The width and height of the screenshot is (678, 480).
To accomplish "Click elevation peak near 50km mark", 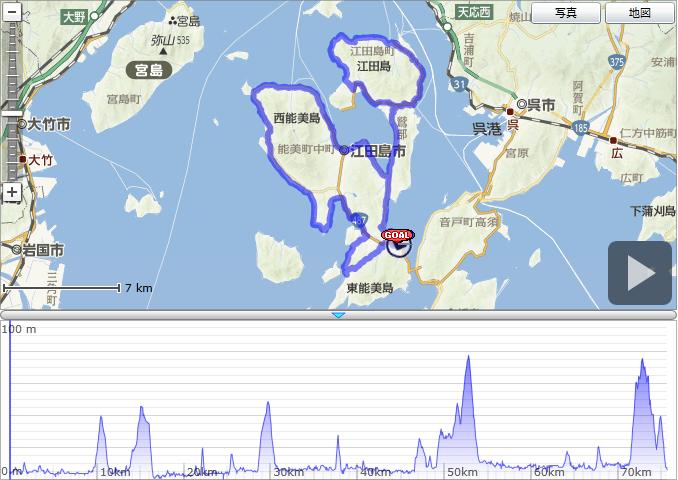I will coord(467,358).
